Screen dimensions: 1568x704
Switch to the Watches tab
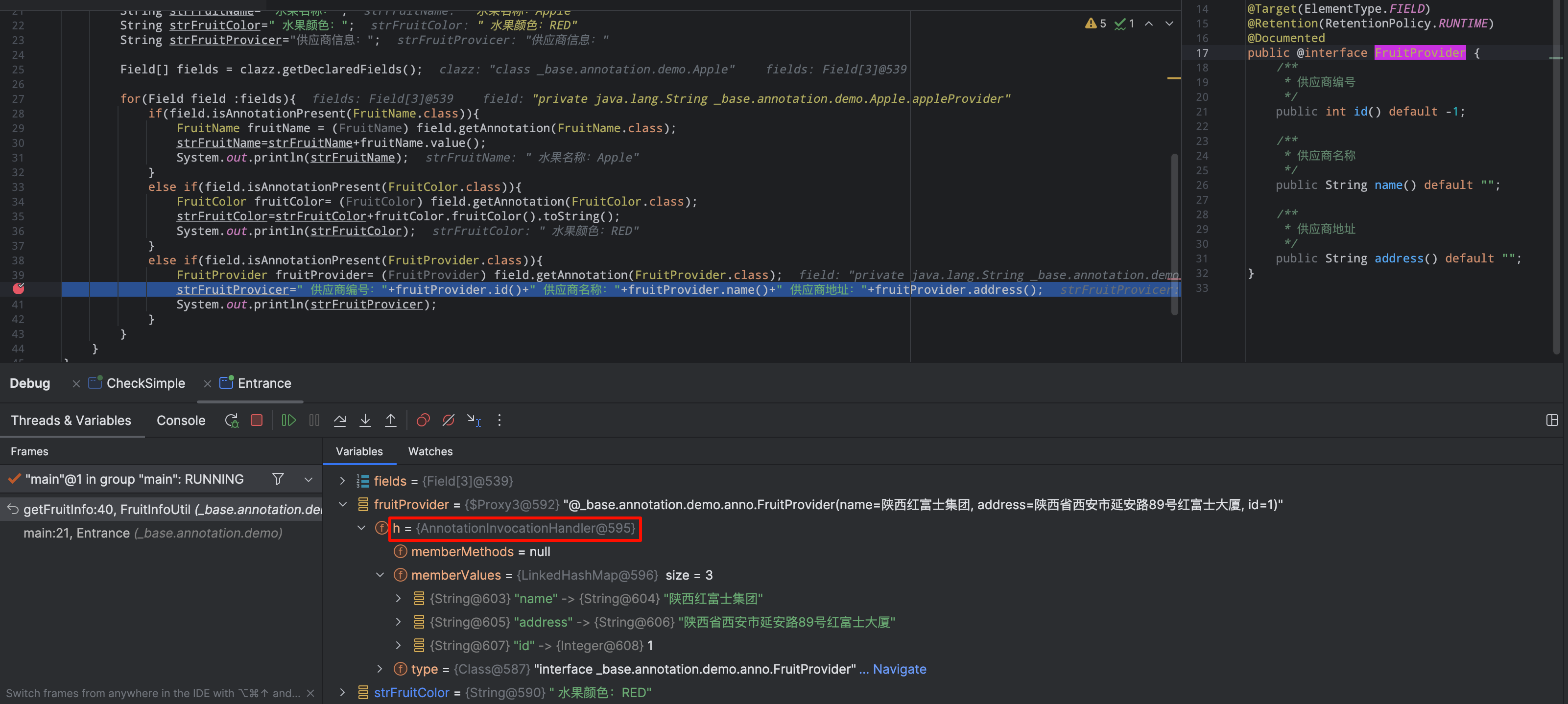point(430,451)
